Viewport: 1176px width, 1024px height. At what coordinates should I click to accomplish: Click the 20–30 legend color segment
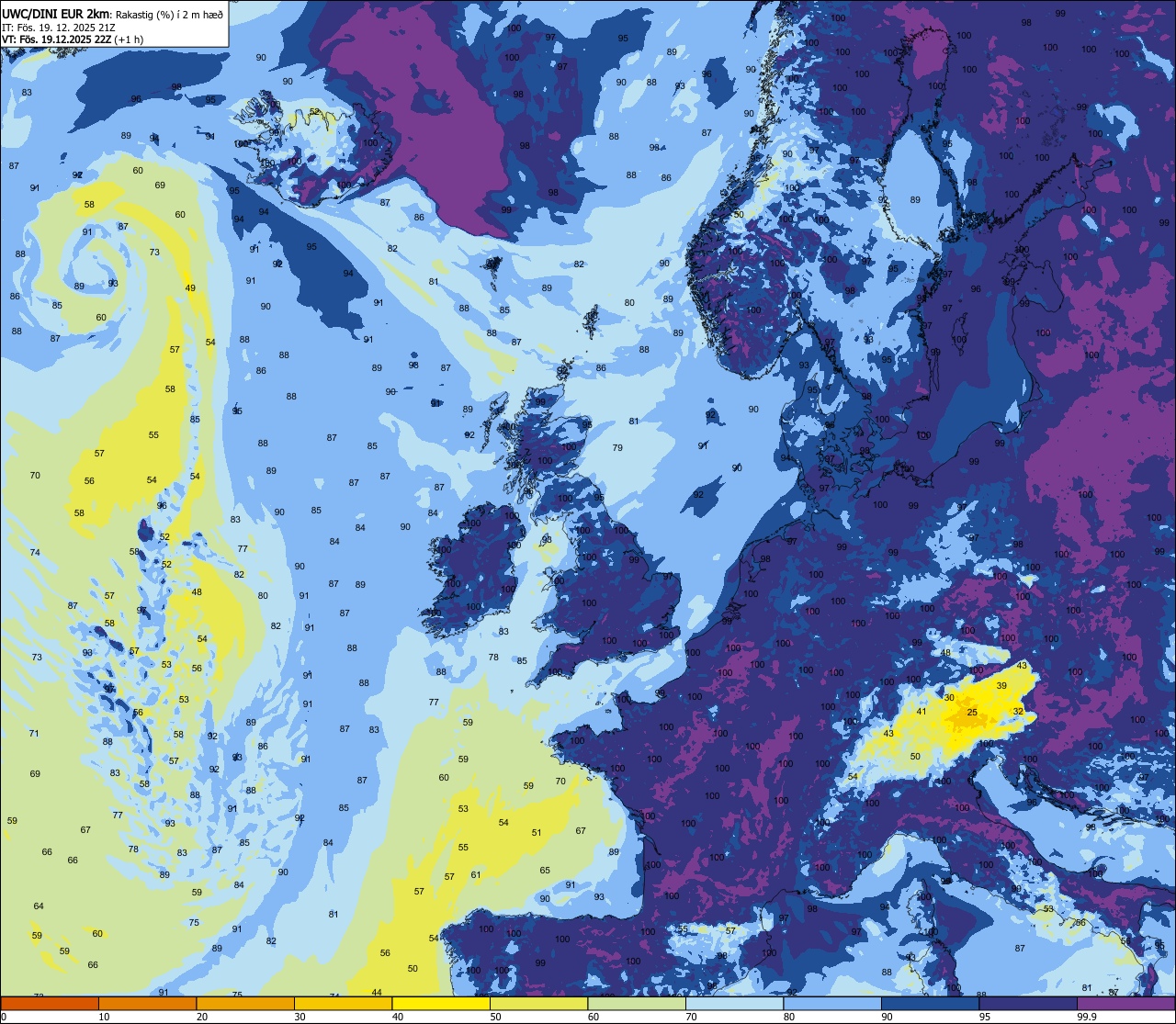(245, 1003)
